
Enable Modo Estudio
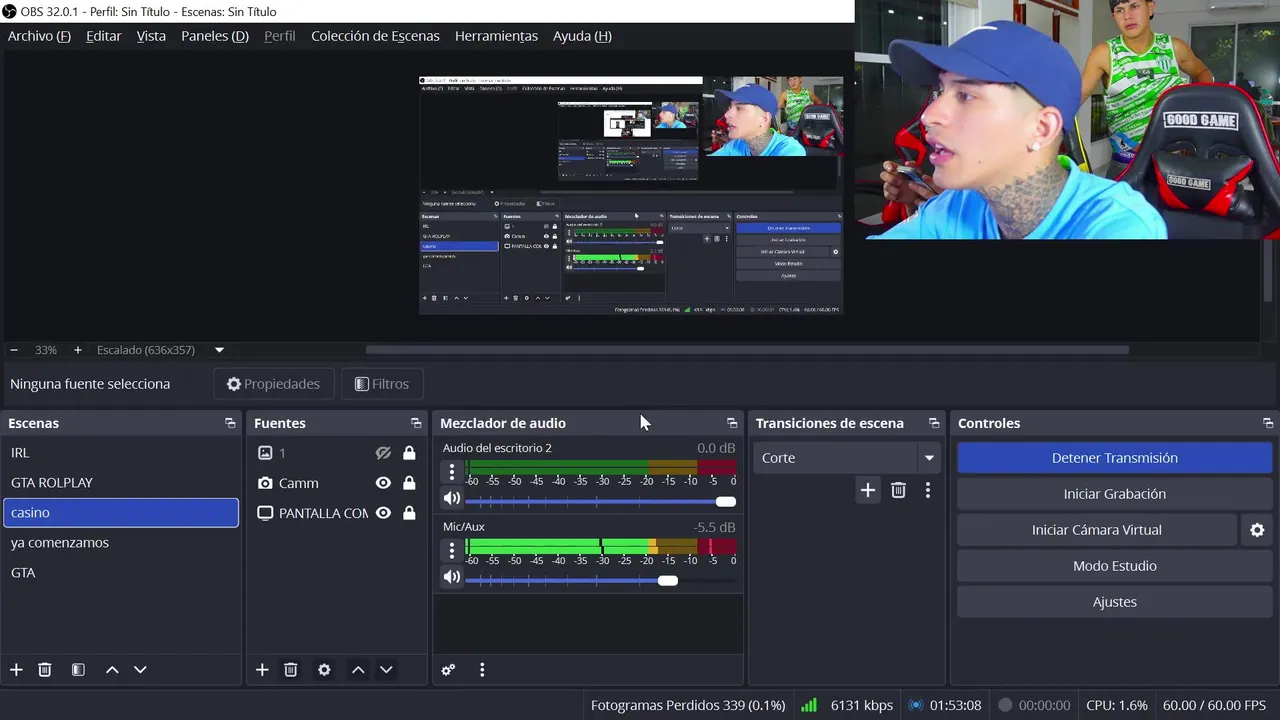pyautogui.click(x=1114, y=566)
